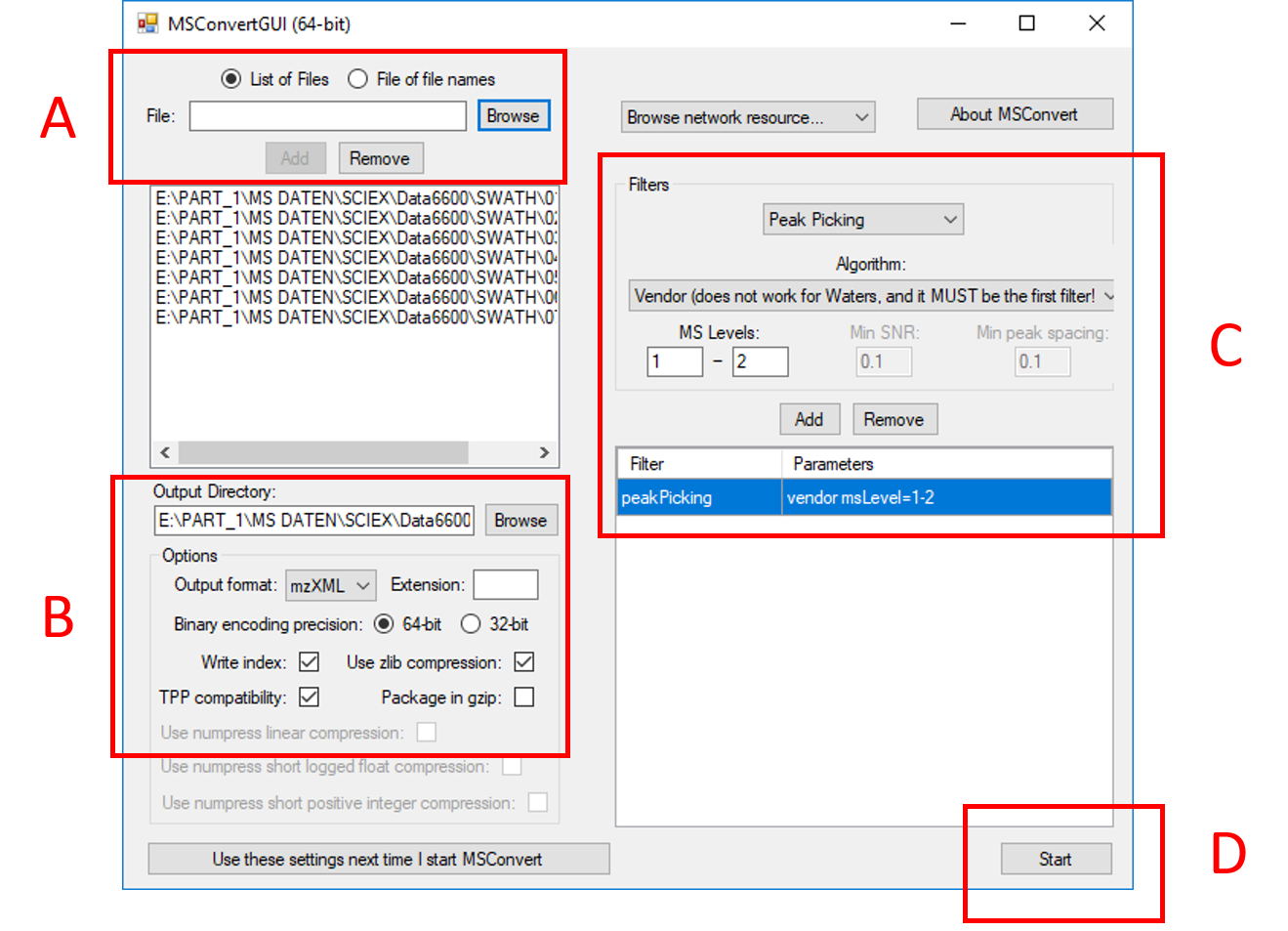The height and width of the screenshot is (931, 1288).
Task: Choose 64-bit binary encoding precision
Action: (384, 624)
